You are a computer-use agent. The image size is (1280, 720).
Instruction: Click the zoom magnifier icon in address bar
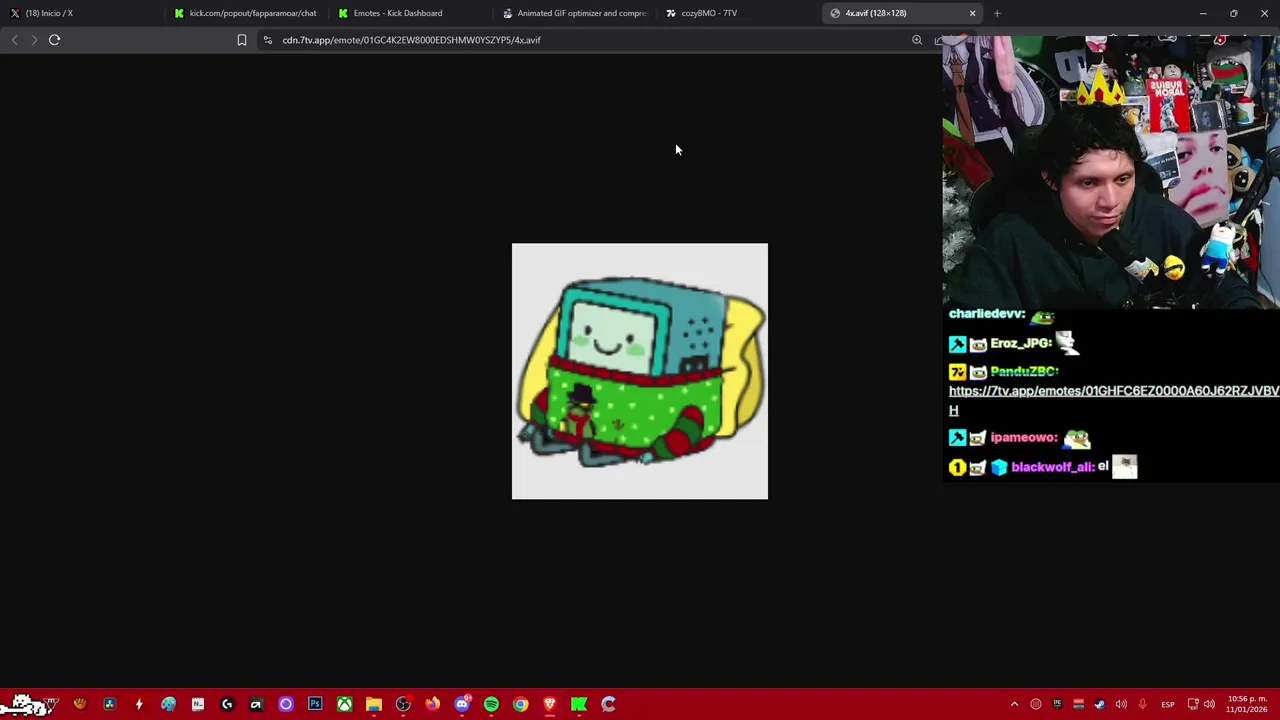click(916, 40)
